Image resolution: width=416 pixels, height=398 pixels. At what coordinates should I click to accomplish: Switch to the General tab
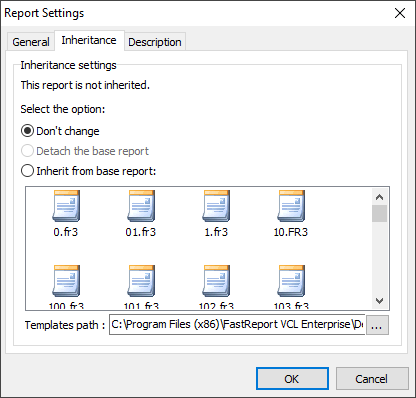[31, 42]
